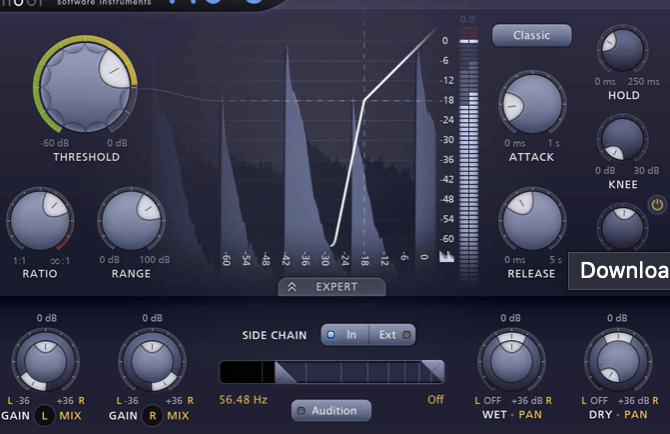Click the high-cut filter handle

point(433,372)
